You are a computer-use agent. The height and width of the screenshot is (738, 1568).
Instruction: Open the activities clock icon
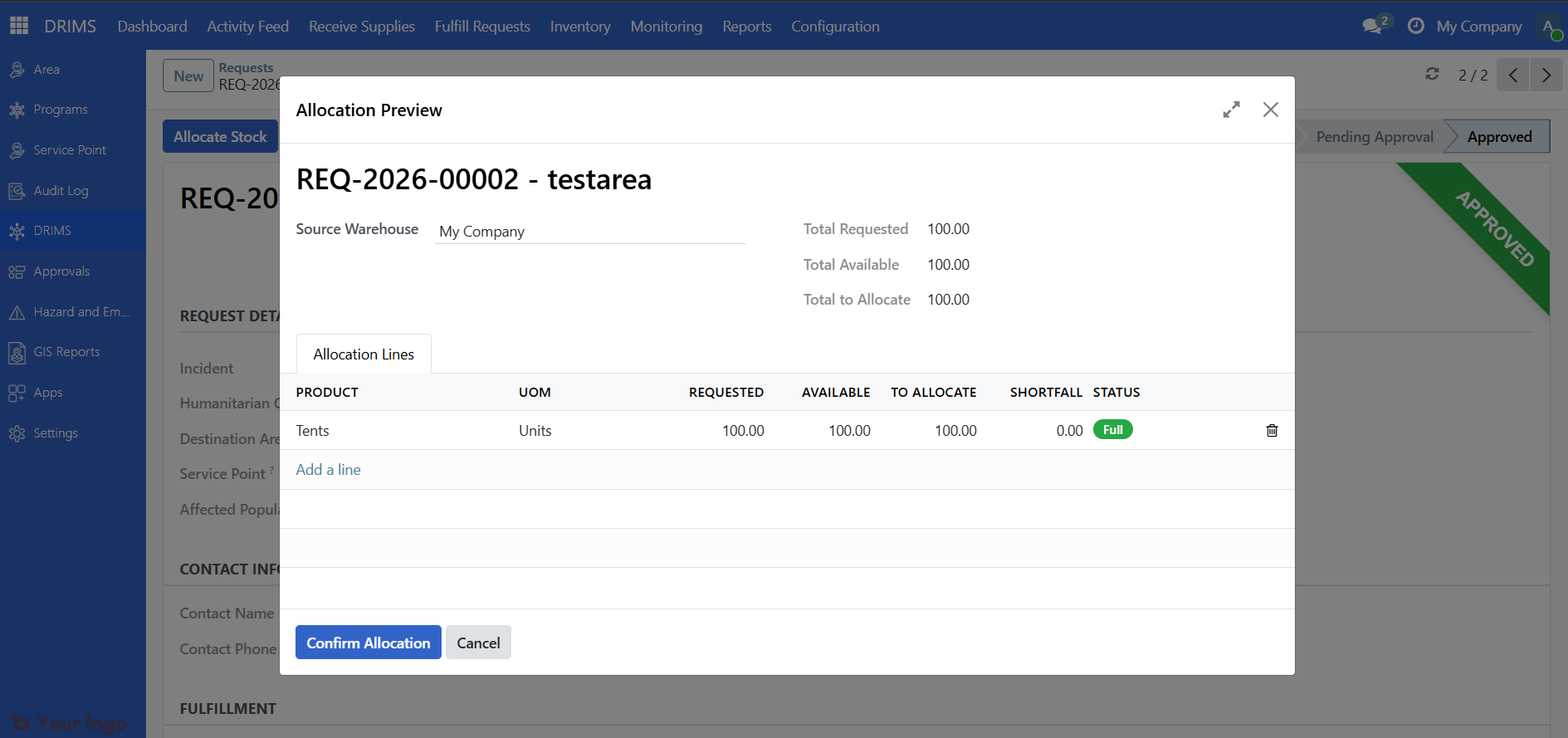[x=1416, y=26]
